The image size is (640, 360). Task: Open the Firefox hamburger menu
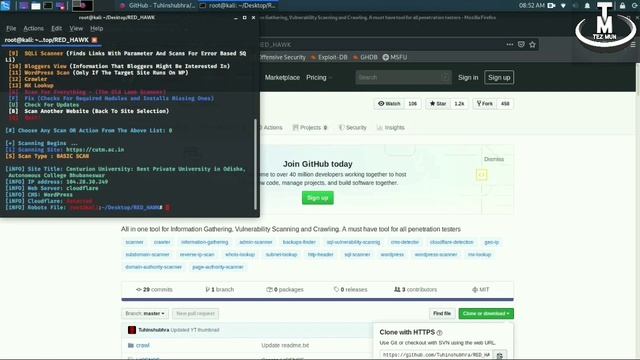tap(633, 44)
